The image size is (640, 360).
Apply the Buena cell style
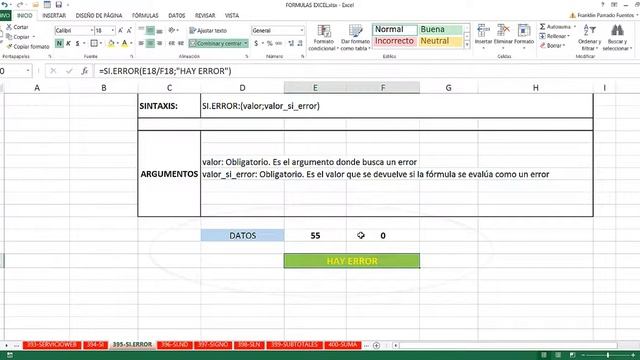click(440, 29)
